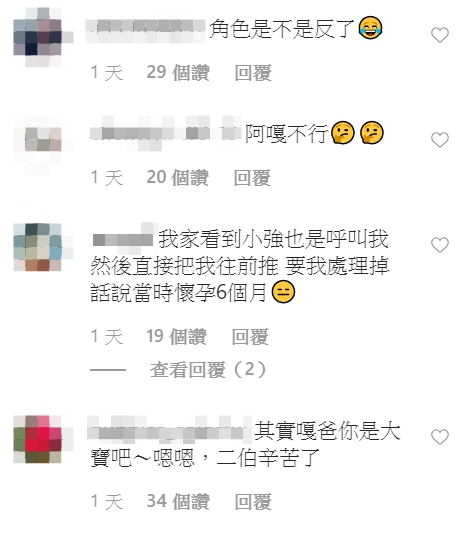Expand the '查看回覆 (2)' replies

tap(208, 369)
